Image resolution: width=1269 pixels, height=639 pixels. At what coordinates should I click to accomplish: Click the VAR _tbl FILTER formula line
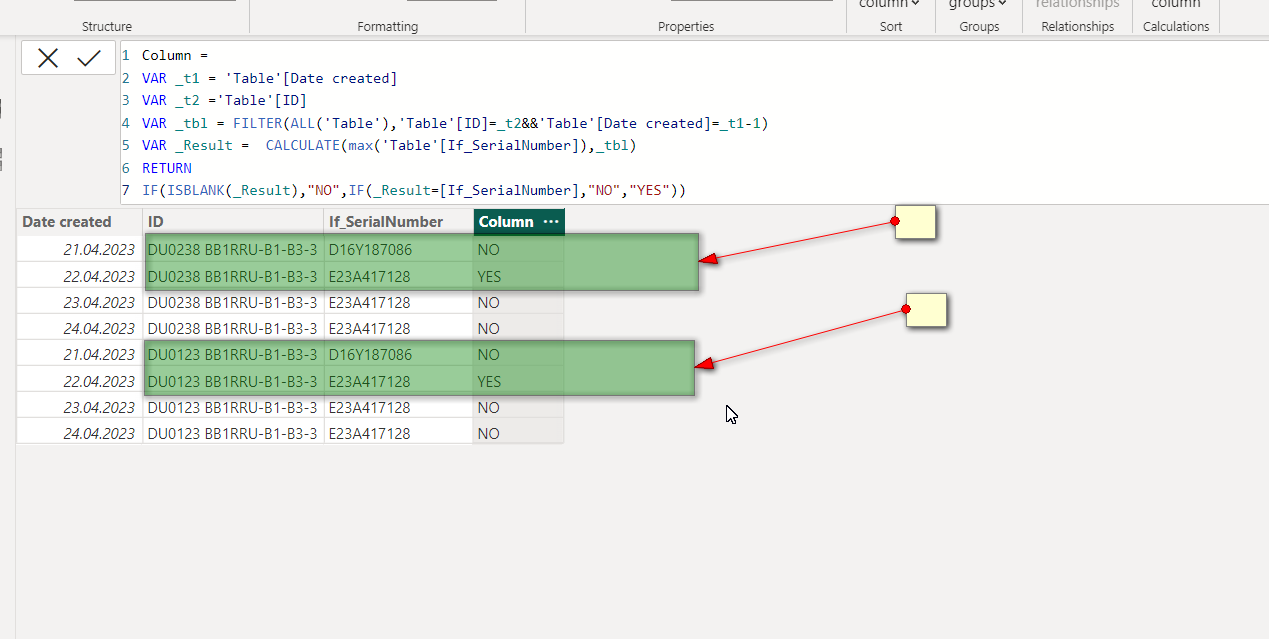point(455,123)
